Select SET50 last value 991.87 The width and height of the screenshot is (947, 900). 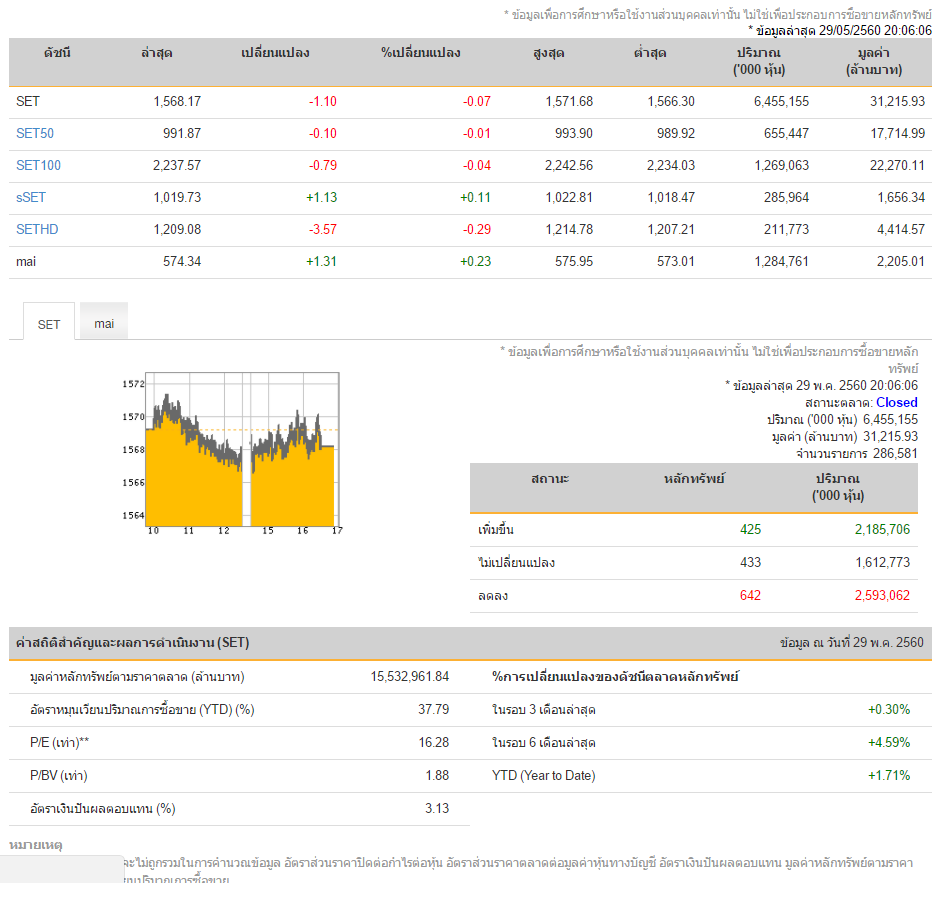(182, 133)
